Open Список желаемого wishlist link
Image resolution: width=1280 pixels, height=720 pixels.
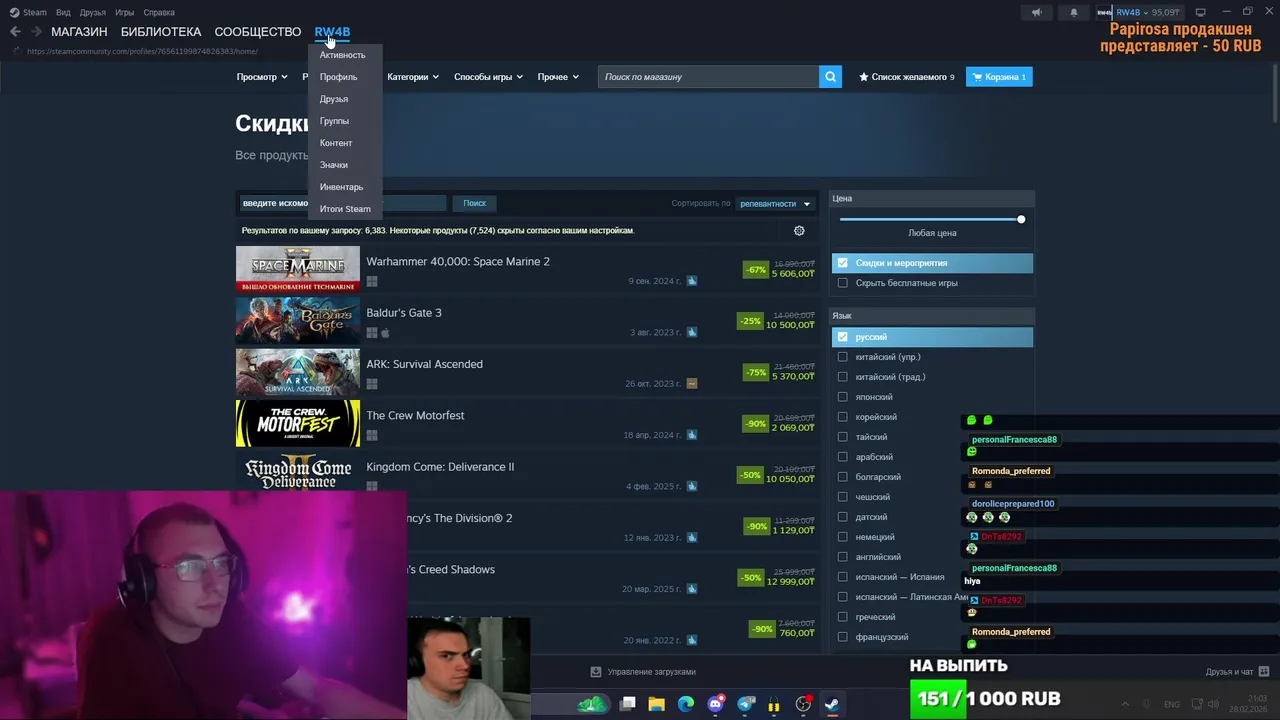click(906, 77)
